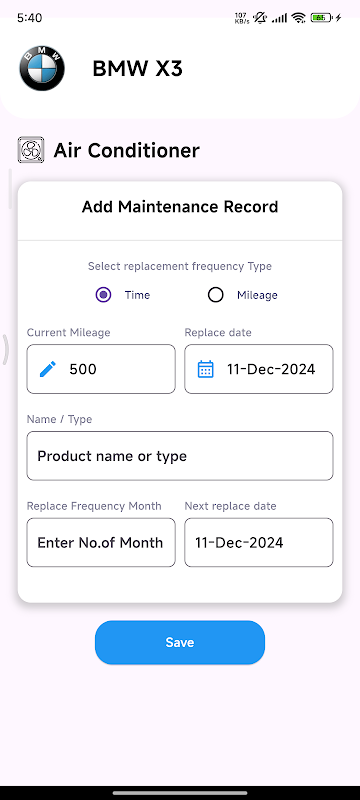Viewport: 360px width, 800px height.
Task: Open the Next replace date field
Action: [x=259, y=542]
